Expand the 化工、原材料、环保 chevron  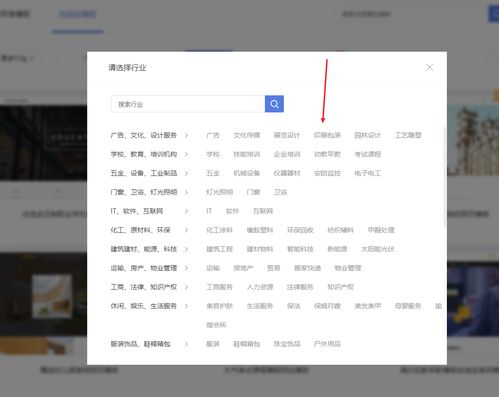[186, 230]
